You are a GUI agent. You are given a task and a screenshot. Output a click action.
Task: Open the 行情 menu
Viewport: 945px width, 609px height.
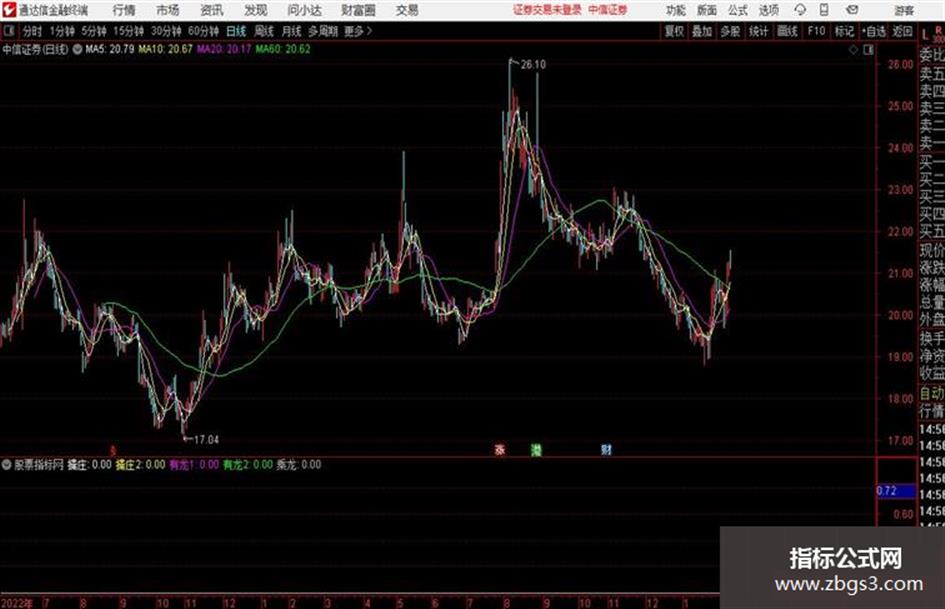point(124,10)
